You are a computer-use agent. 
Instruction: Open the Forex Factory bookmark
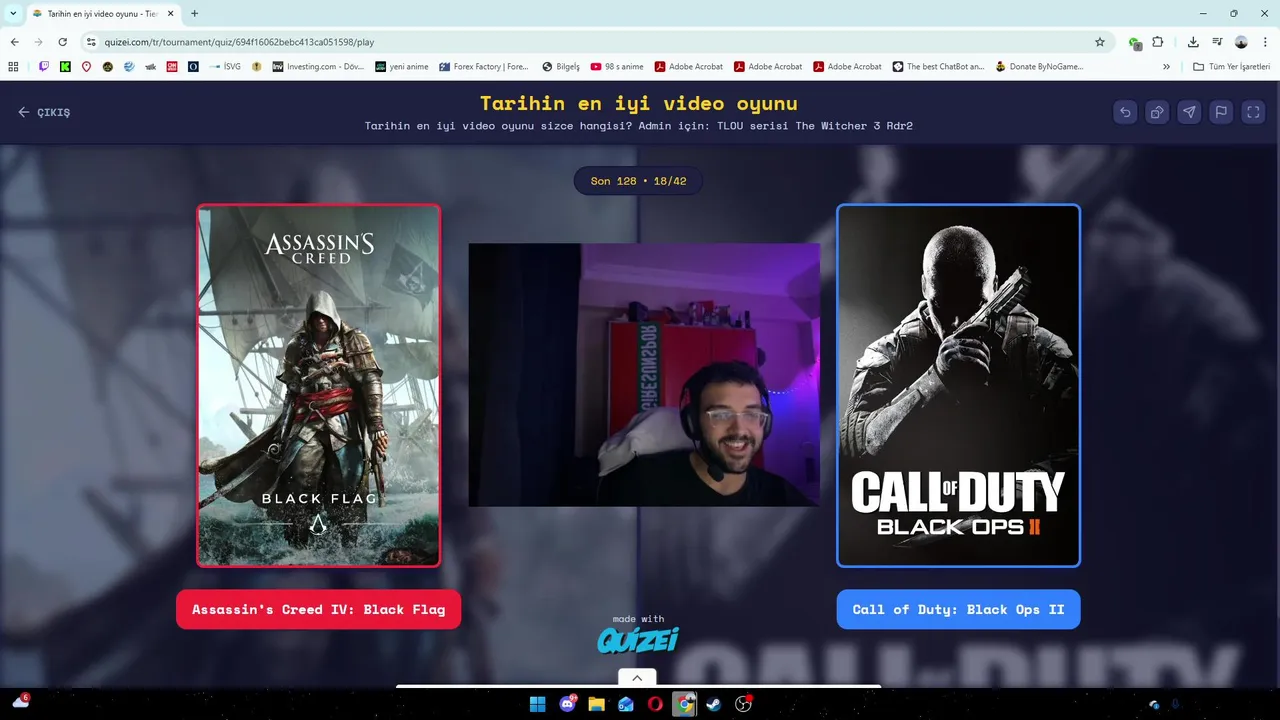click(484, 67)
